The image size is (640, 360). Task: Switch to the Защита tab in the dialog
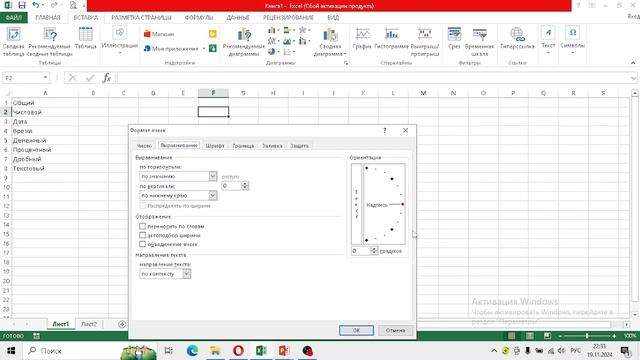[x=300, y=146]
